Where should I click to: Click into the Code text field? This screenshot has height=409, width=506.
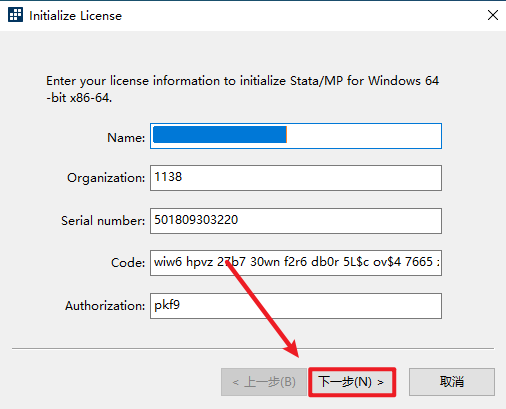pos(296,263)
